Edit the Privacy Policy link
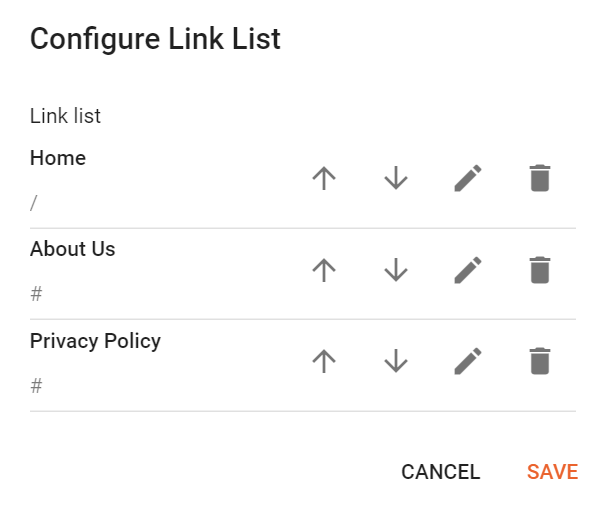 tap(468, 361)
